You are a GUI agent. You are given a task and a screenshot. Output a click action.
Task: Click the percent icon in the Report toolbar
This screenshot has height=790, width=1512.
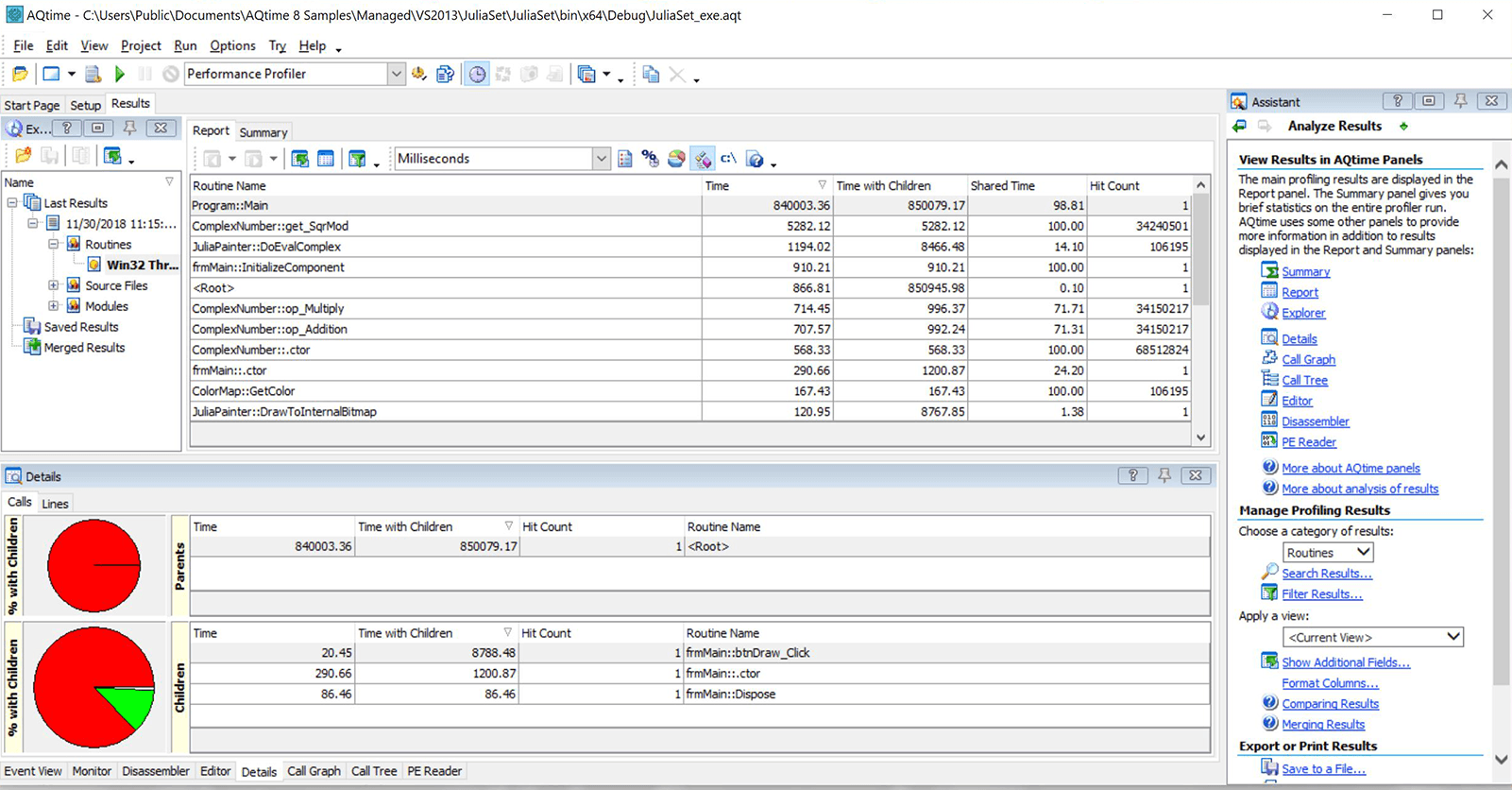tap(650, 159)
